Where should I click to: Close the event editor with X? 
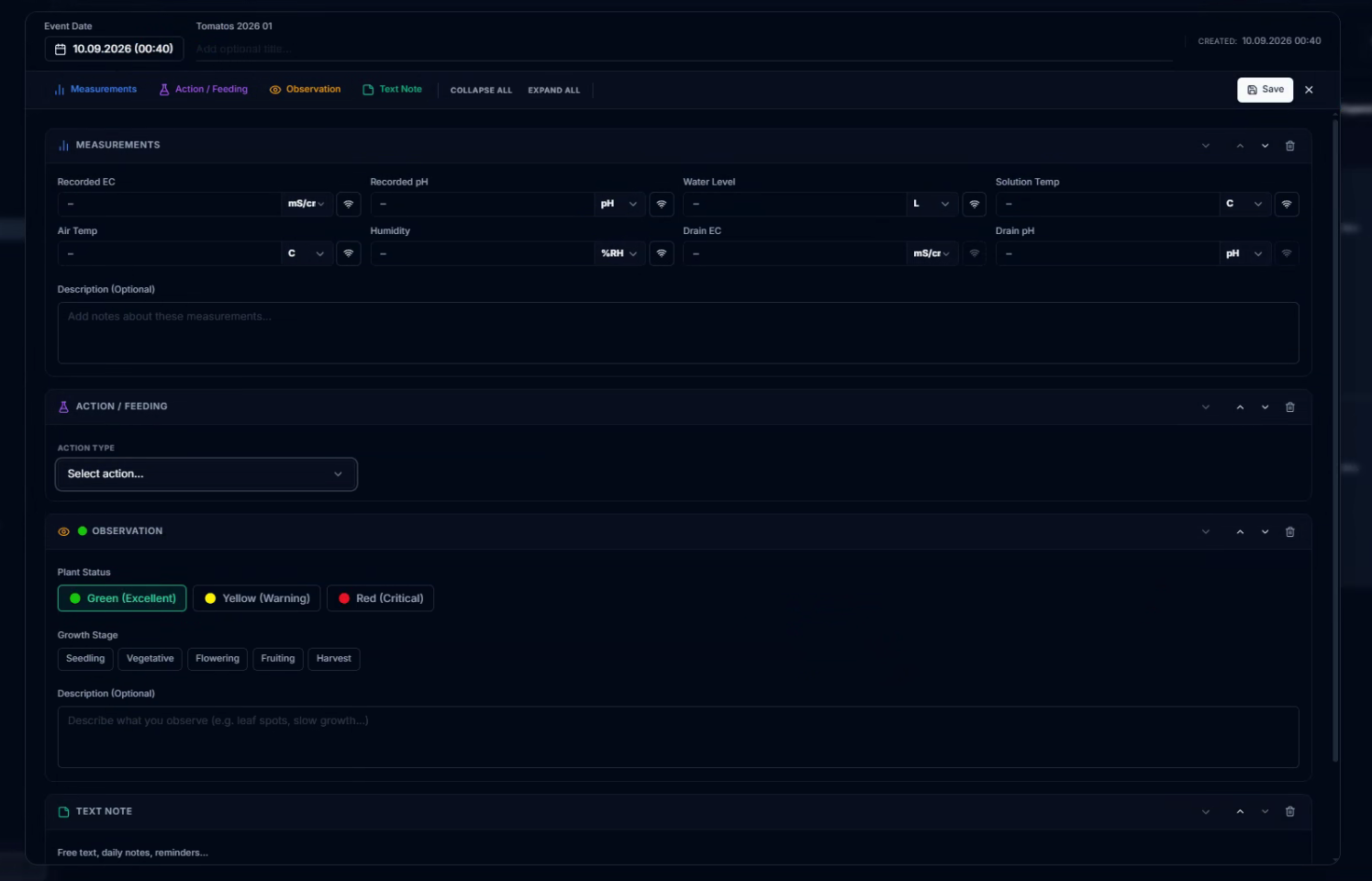(1309, 90)
